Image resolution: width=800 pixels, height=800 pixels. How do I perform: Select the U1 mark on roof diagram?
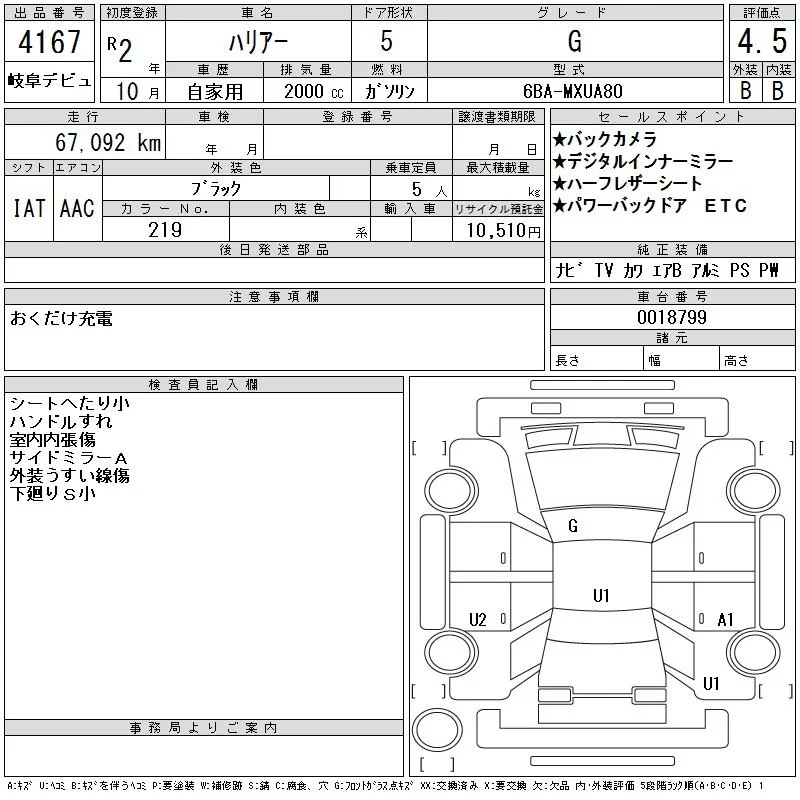pos(602,595)
